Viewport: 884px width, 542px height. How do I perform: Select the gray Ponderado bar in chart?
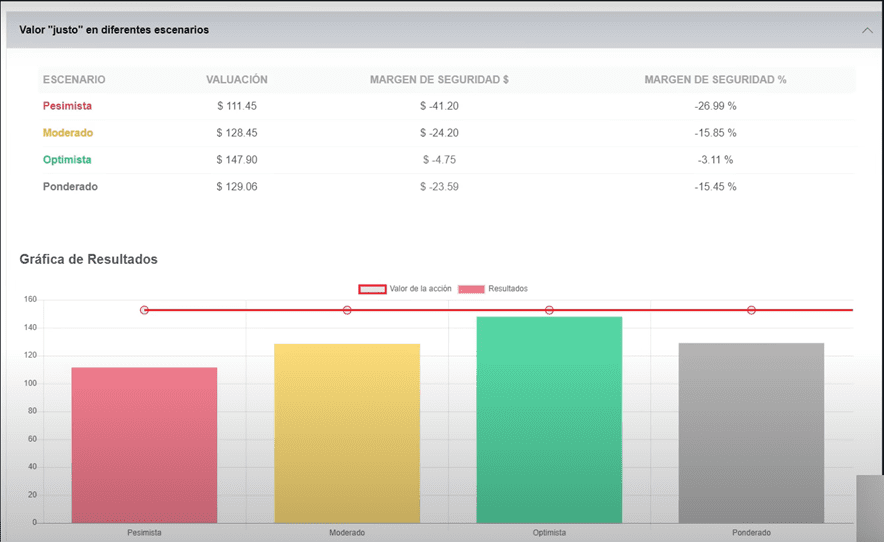tap(751, 433)
